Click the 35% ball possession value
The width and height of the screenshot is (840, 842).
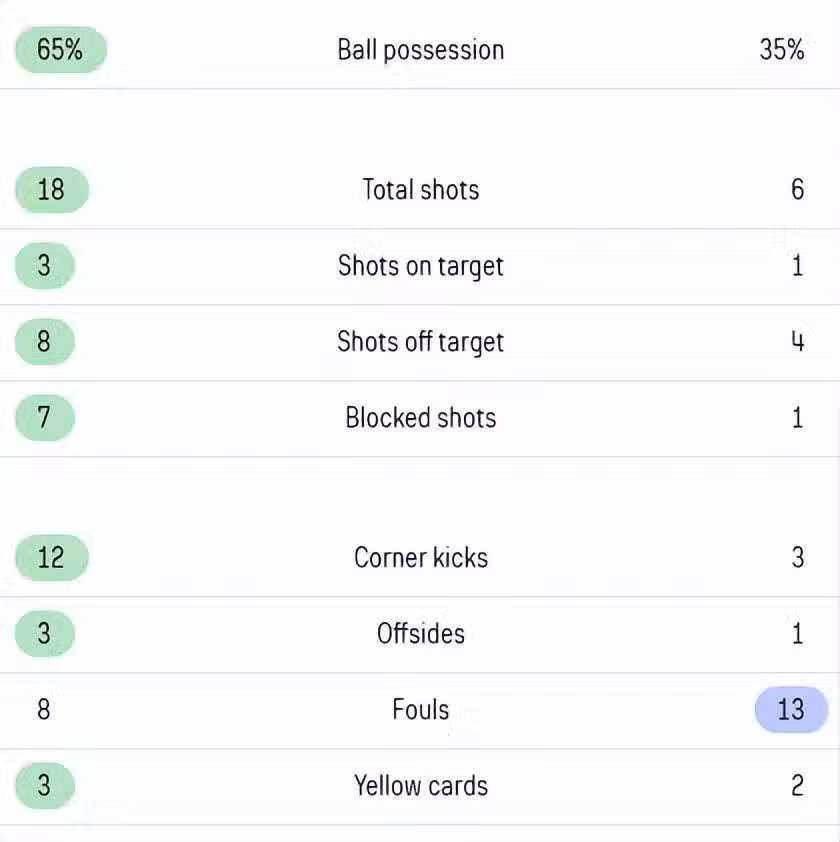pos(781,50)
